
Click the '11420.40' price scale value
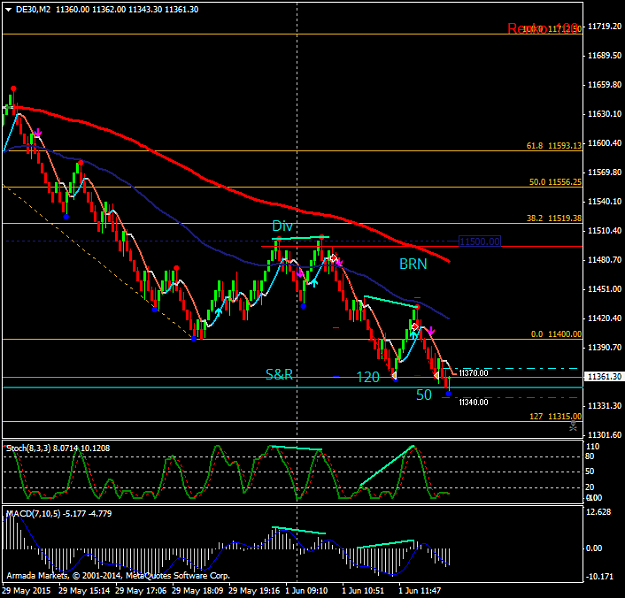tap(605, 318)
